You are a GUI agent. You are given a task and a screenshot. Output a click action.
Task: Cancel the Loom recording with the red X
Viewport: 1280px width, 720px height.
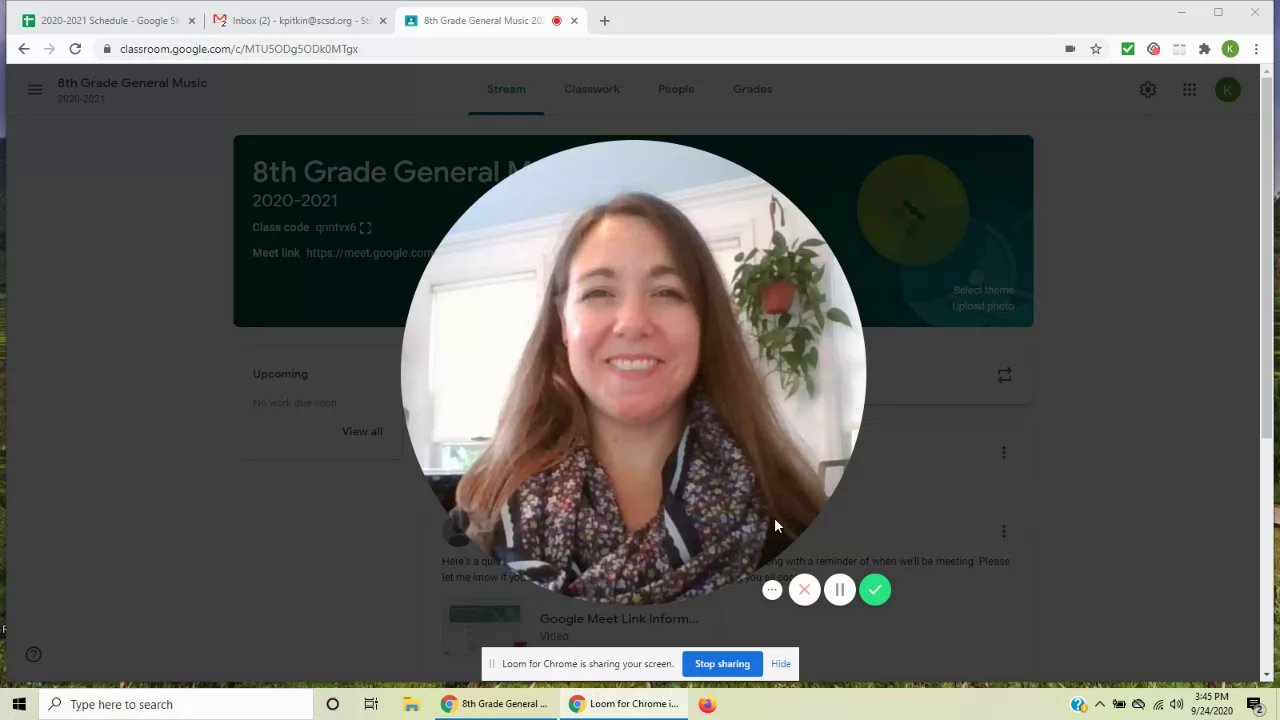804,590
